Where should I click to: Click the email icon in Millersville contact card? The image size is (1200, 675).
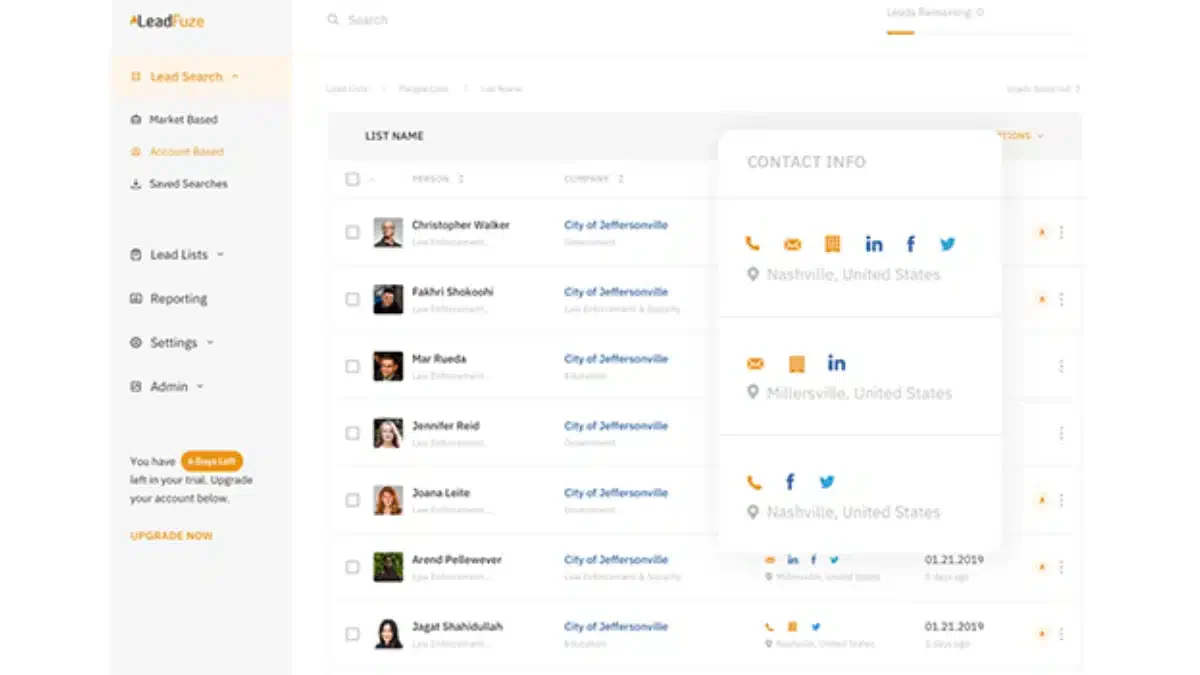pos(755,364)
